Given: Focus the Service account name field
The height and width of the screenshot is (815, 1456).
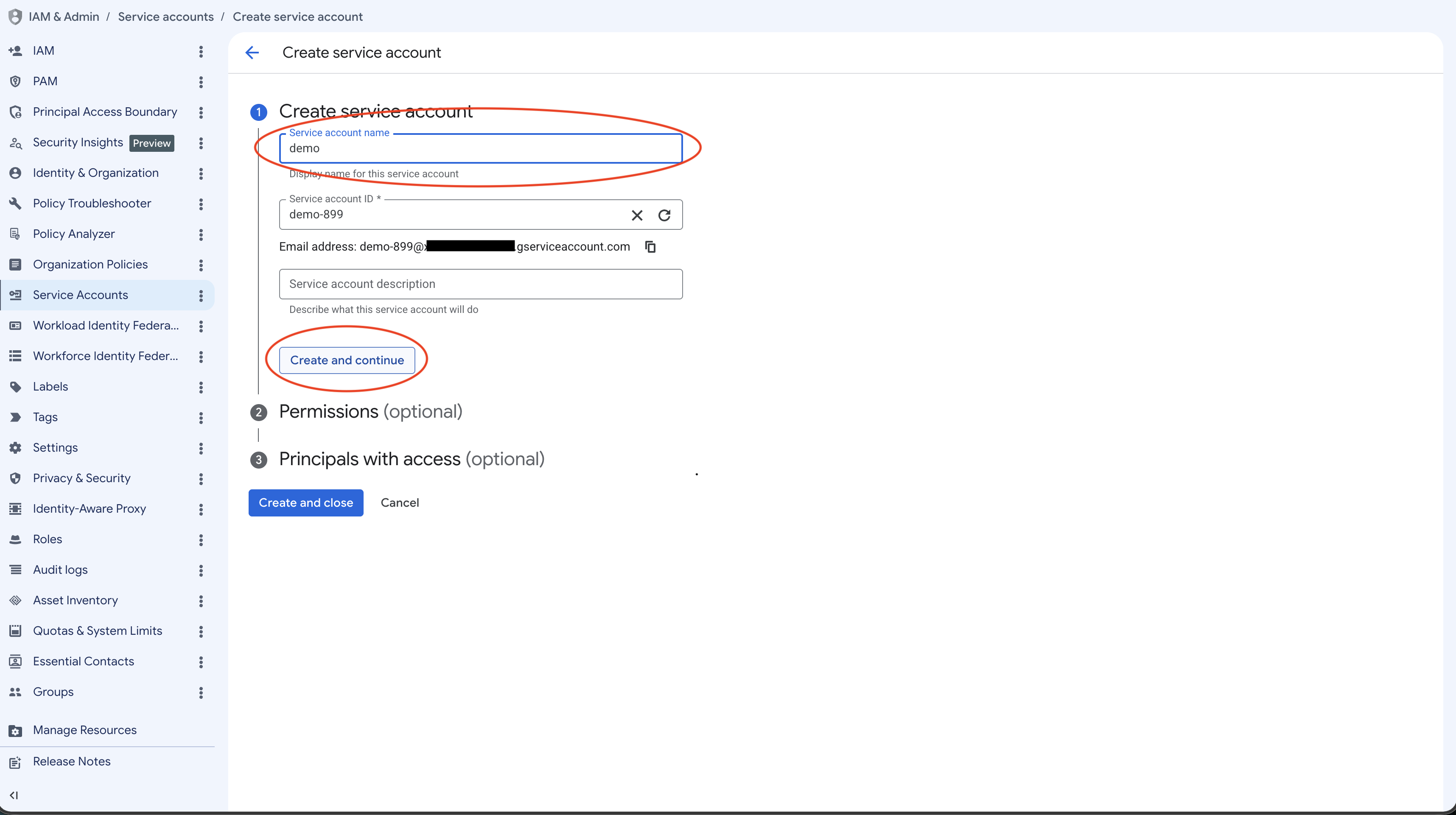Looking at the screenshot, I should [480, 148].
